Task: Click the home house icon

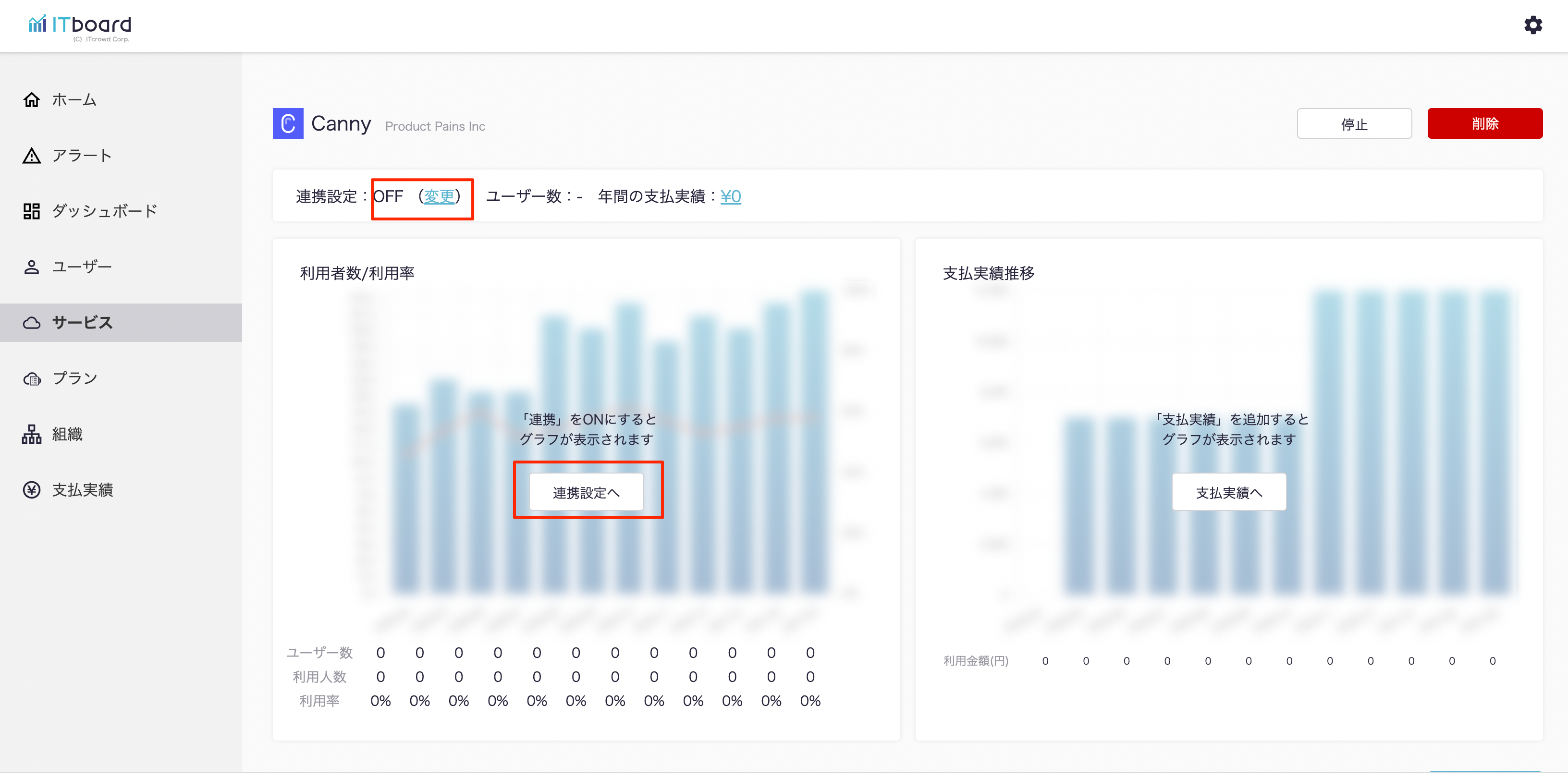Action: (x=32, y=100)
